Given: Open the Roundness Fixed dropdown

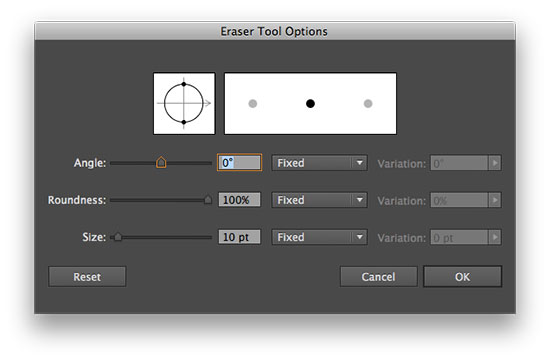Looking at the screenshot, I should click(320, 200).
